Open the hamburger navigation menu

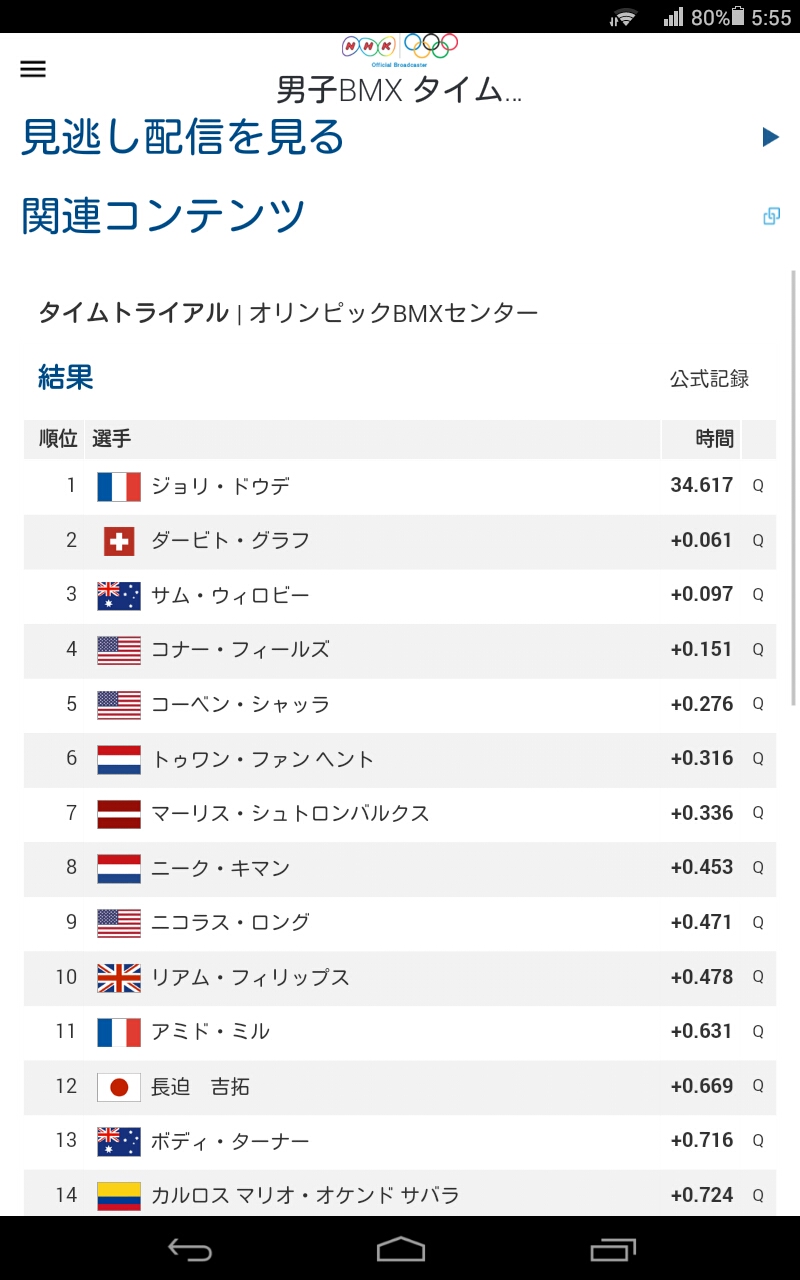tap(33, 68)
